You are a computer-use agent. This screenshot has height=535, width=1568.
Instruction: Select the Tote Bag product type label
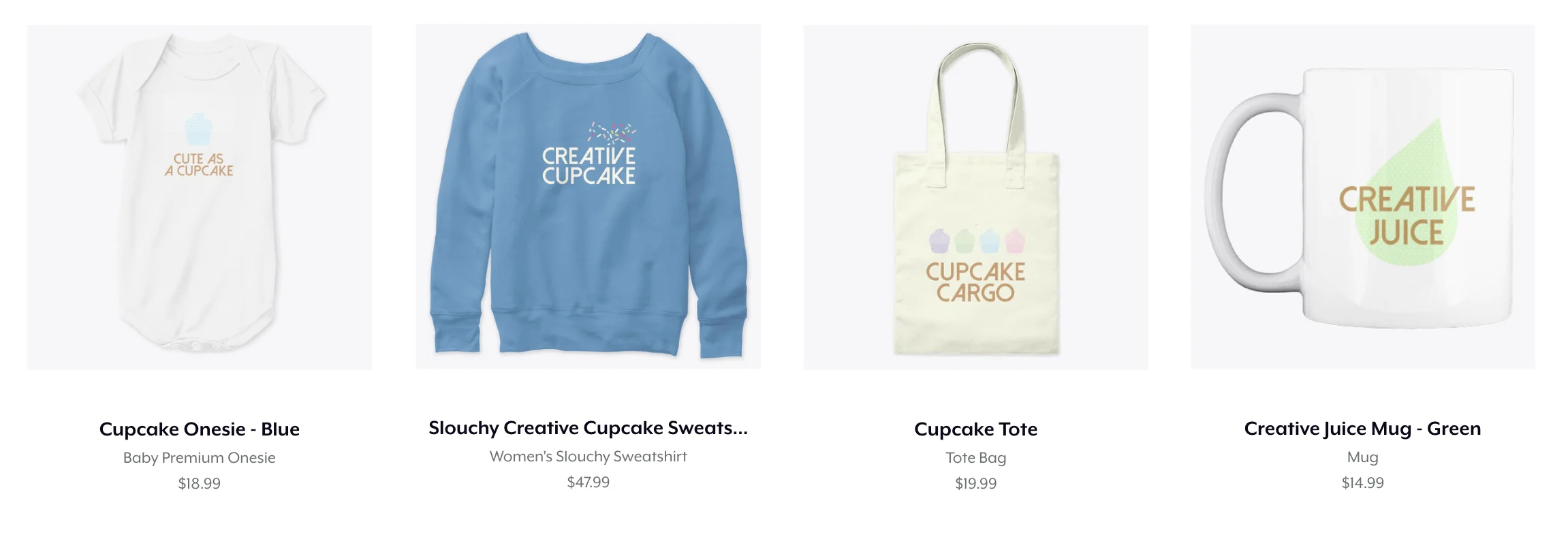(x=976, y=458)
